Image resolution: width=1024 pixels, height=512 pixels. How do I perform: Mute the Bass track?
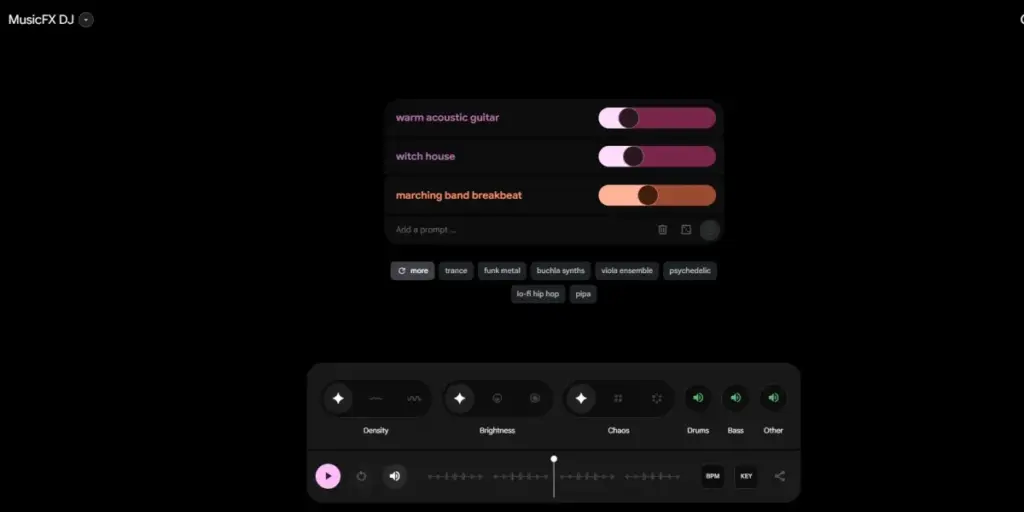(x=736, y=398)
